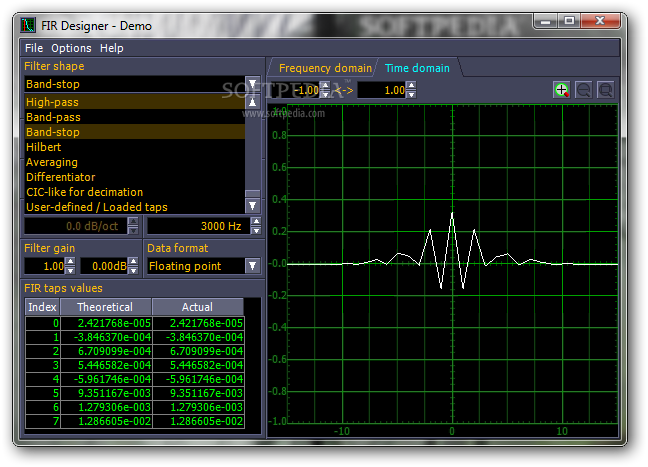648x467 pixels.
Task: Select Hilbert in the filter list
Action: pos(135,147)
